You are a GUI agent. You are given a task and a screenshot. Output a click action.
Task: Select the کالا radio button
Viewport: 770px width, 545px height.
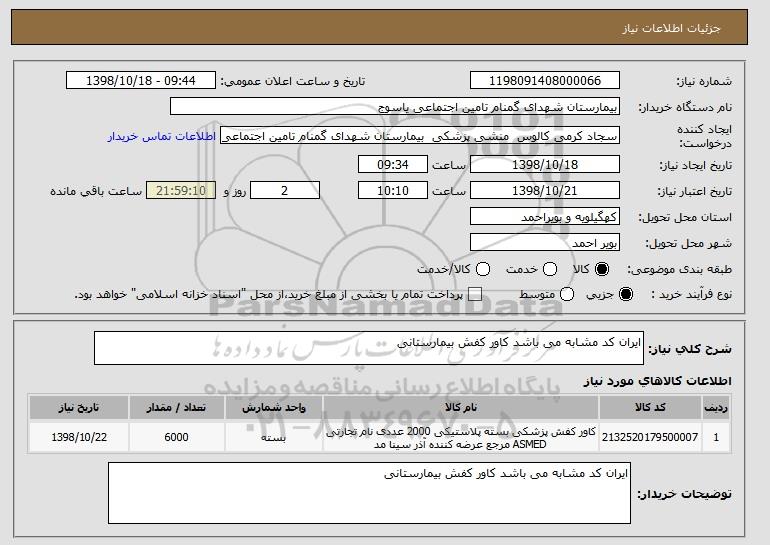coord(602,269)
